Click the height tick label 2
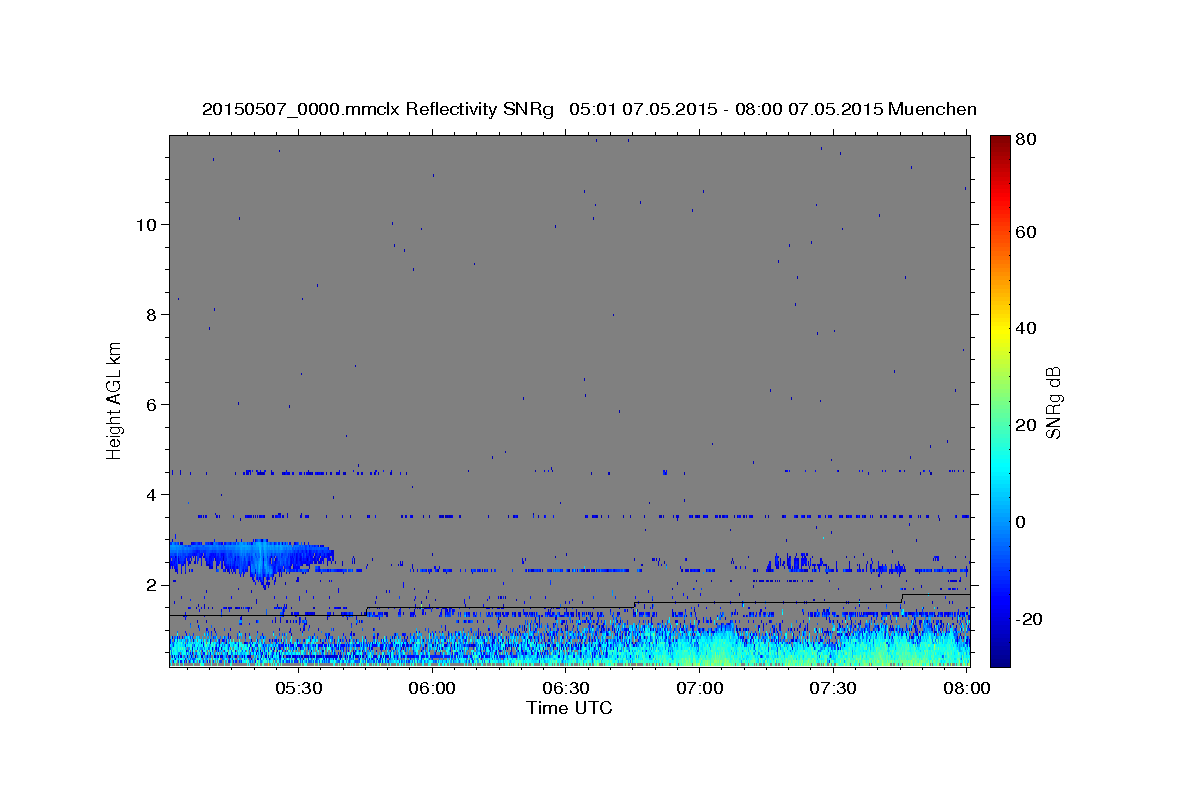This screenshot has height=800, width=1200. 152,585
